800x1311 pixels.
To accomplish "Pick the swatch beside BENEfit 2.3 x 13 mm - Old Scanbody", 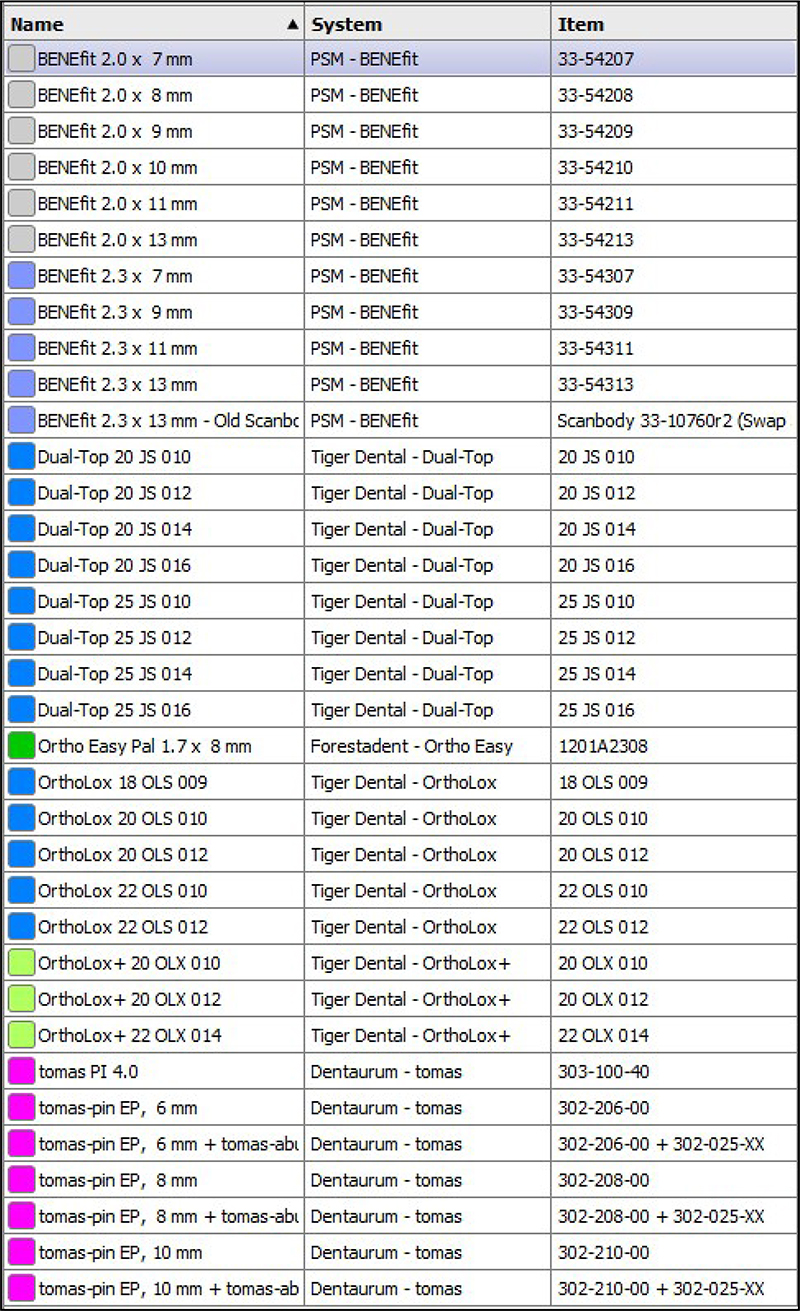I will click(21, 420).
